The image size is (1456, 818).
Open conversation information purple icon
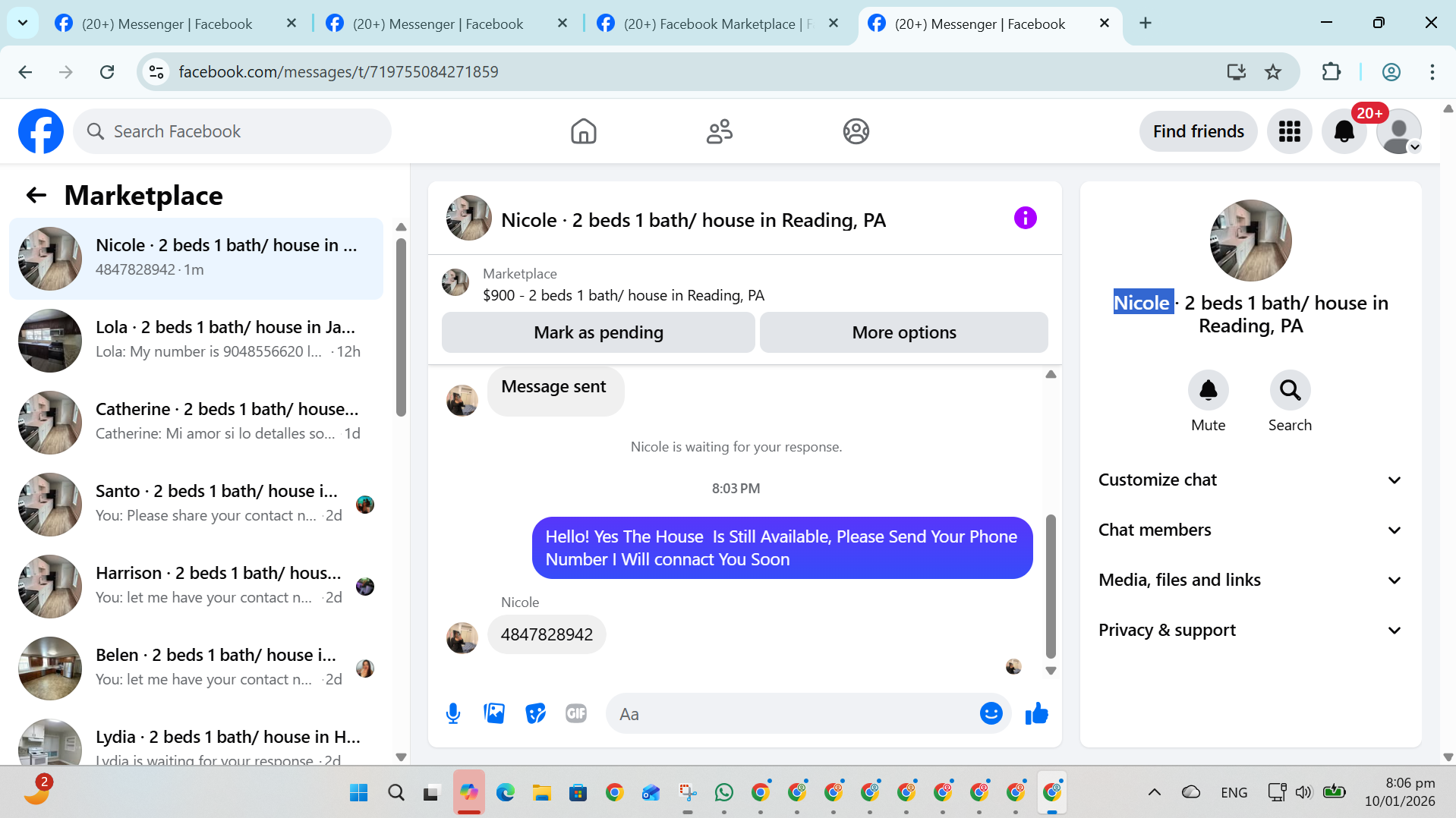(x=1025, y=218)
